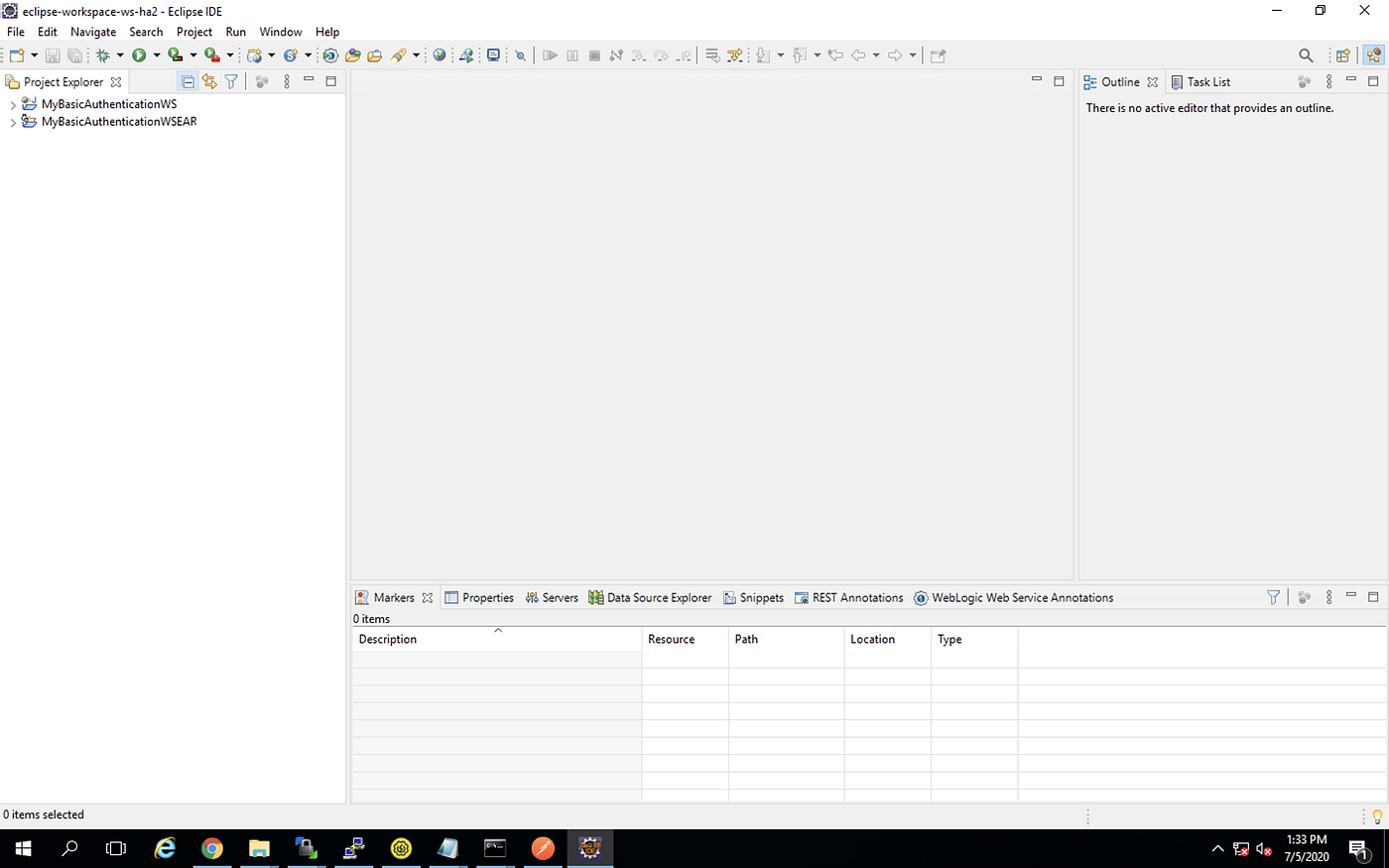Open the Project Explorer view menu
The image size is (1389, 868).
click(287, 82)
